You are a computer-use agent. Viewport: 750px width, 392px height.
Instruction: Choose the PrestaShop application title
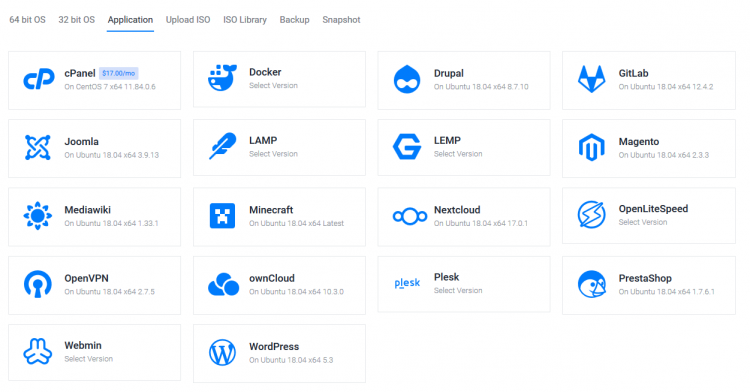coord(645,278)
